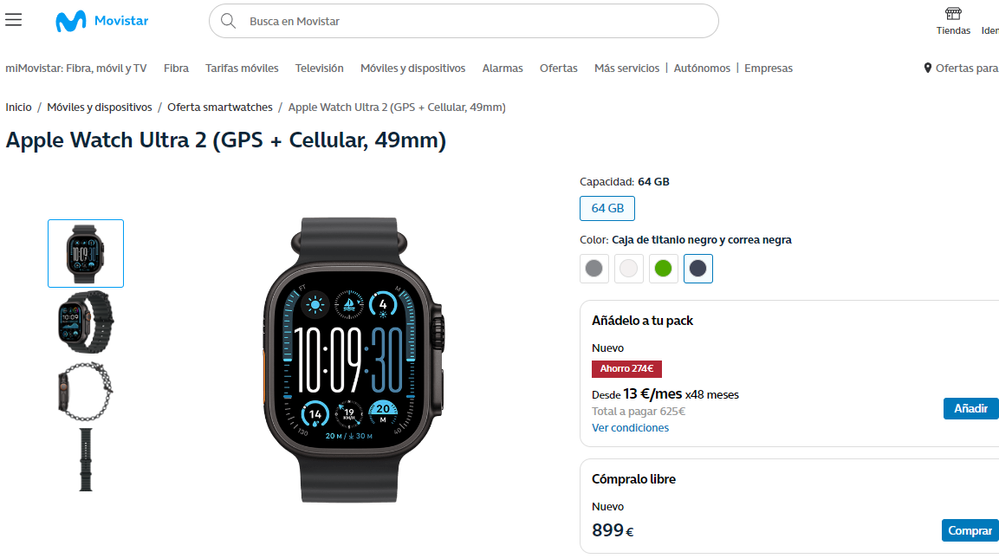Select the 64 GB capacity option
The width and height of the screenshot is (999, 559).
click(607, 208)
